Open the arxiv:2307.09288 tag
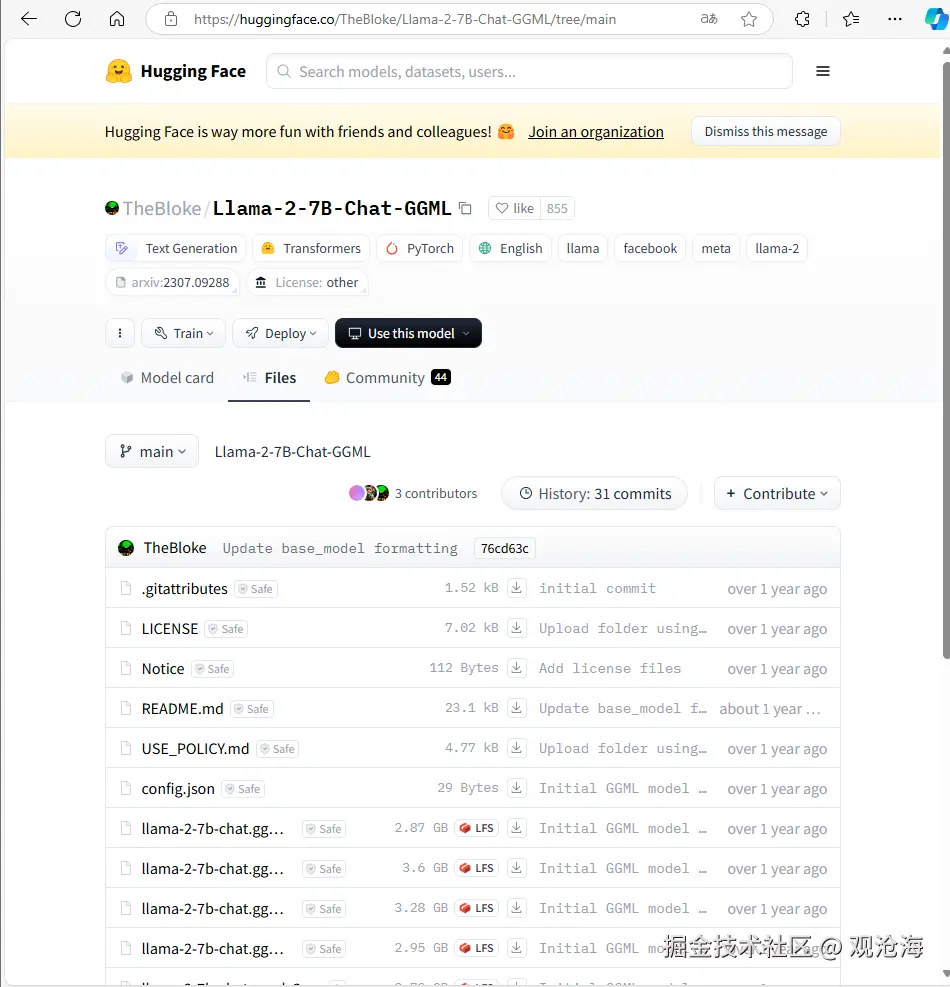Screen dimensions: 950x987 (172, 283)
